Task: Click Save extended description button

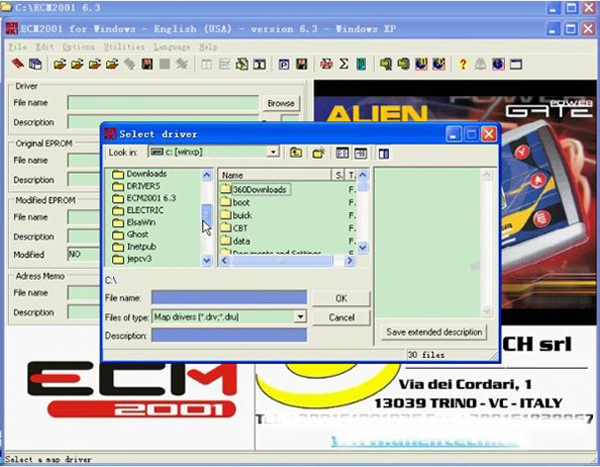Action: tap(434, 332)
